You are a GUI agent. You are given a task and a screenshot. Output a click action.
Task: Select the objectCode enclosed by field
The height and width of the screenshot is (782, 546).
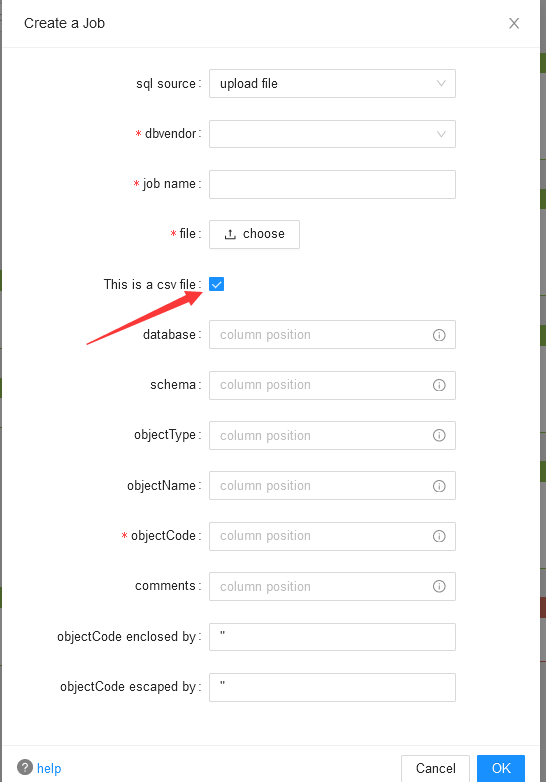tap(332, 636)
